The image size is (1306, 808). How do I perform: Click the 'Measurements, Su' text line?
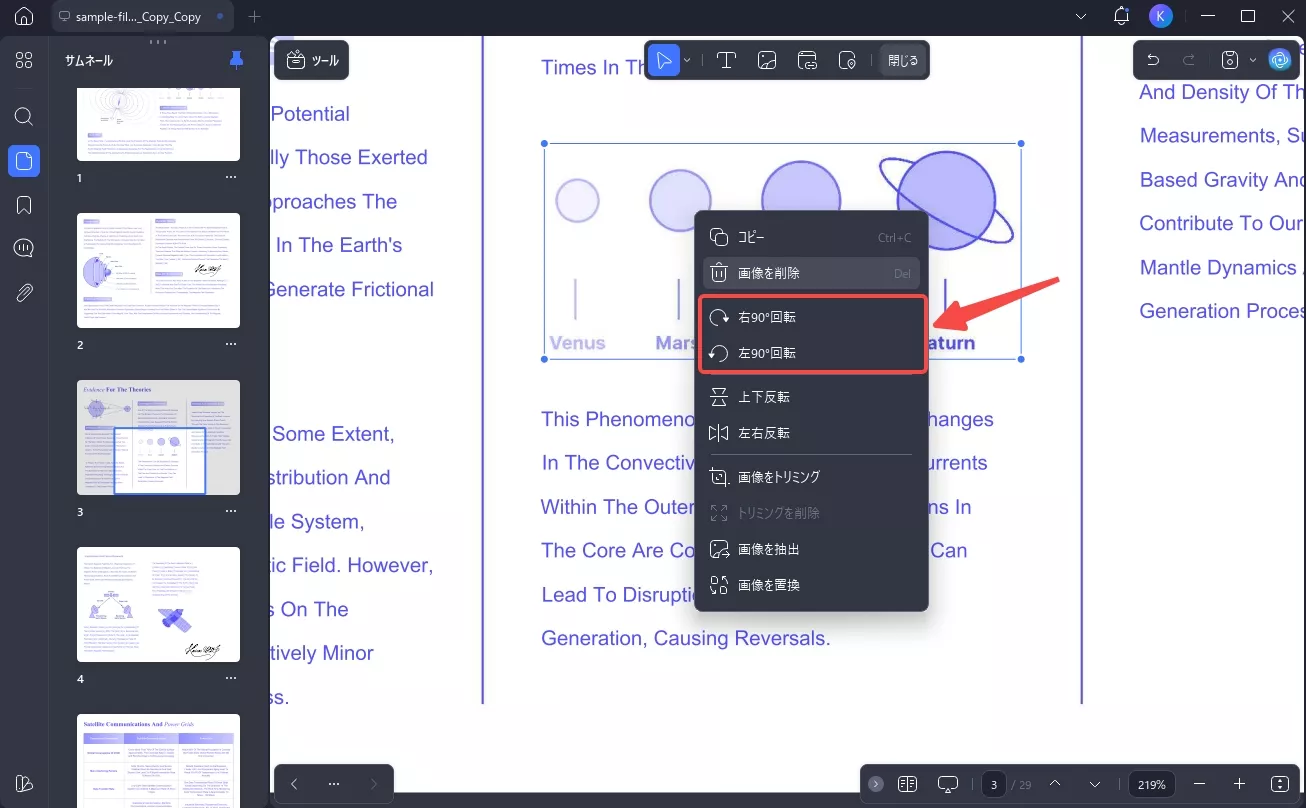pyautogui.click(x=1222, y=136)
